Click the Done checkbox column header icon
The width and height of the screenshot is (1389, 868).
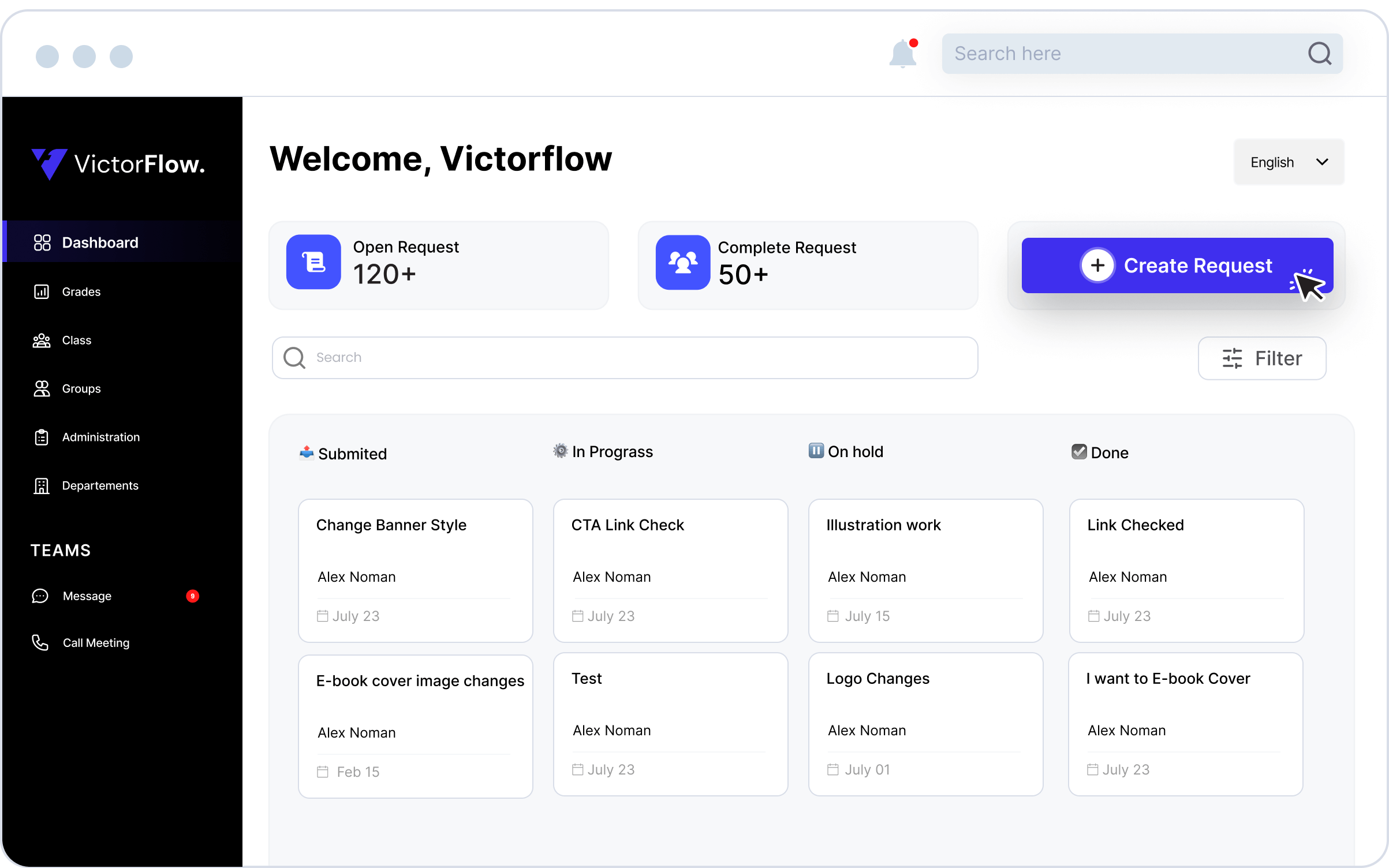(x=1078, y=452)
